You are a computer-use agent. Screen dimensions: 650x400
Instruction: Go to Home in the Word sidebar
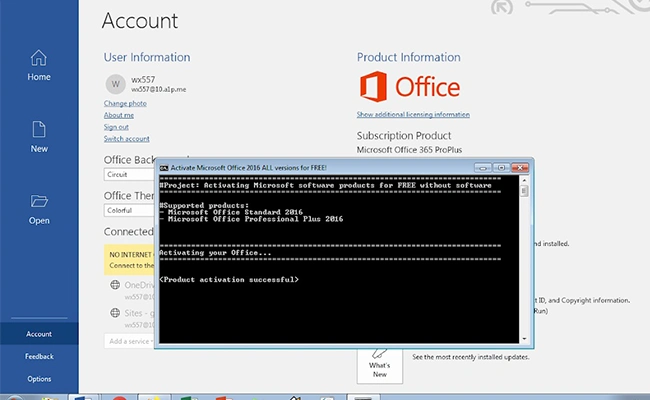coord(39,65)
